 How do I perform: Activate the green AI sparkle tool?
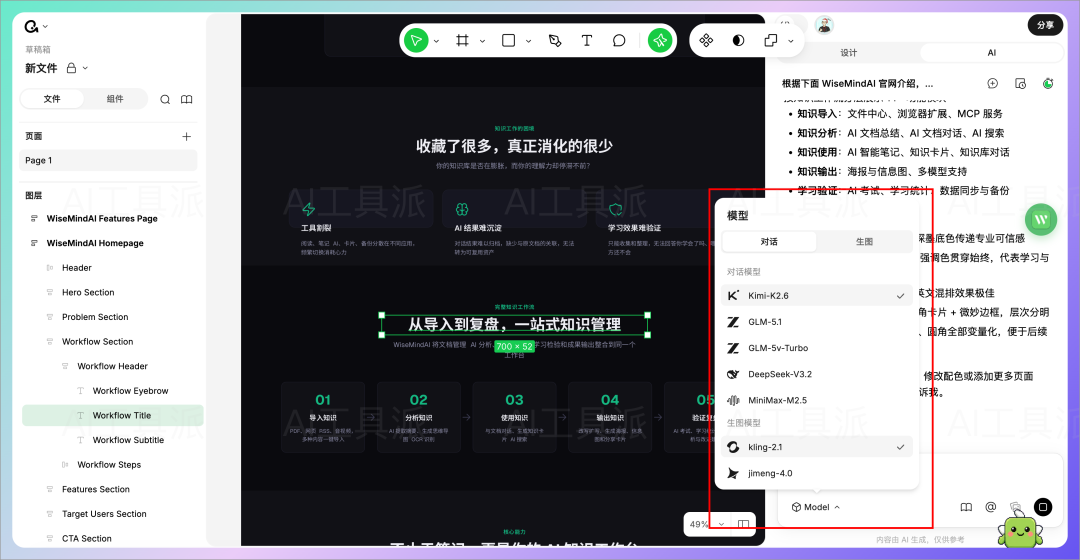[x=659, y=41]
